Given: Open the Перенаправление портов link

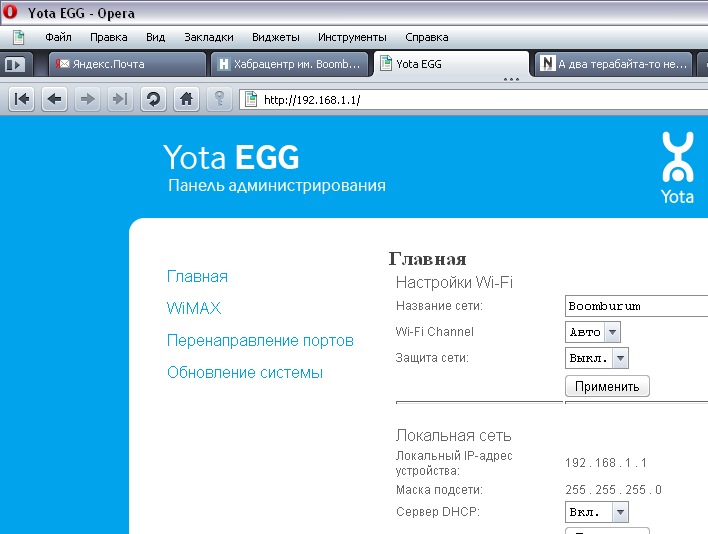Looking at the screenshot, I should tap(260, 340).
